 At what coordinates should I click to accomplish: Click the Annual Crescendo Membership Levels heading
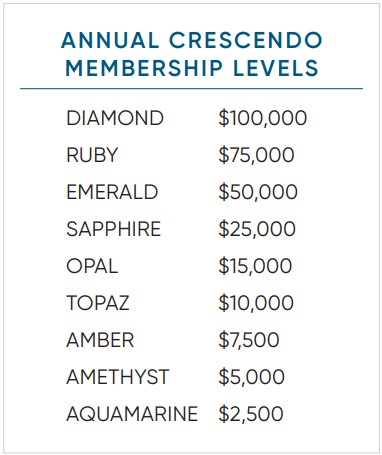point(192,54)
